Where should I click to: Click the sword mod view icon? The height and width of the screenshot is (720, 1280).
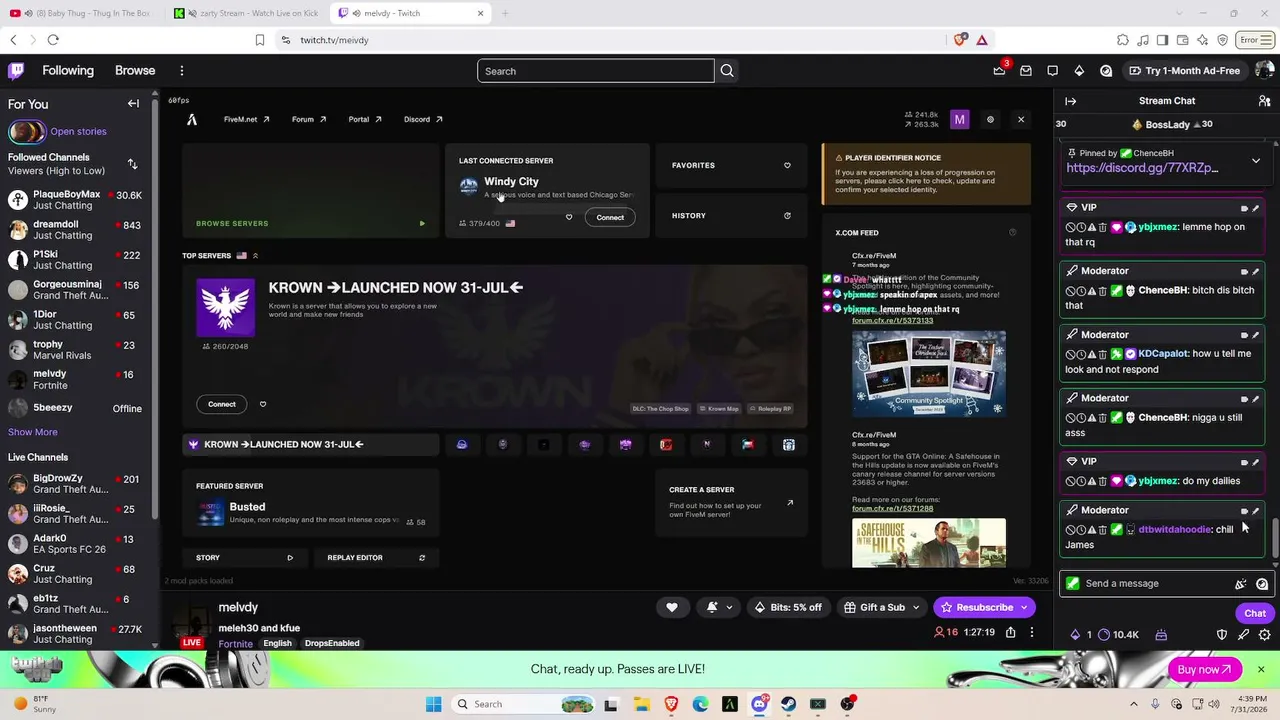click(x=1244, y=635)
